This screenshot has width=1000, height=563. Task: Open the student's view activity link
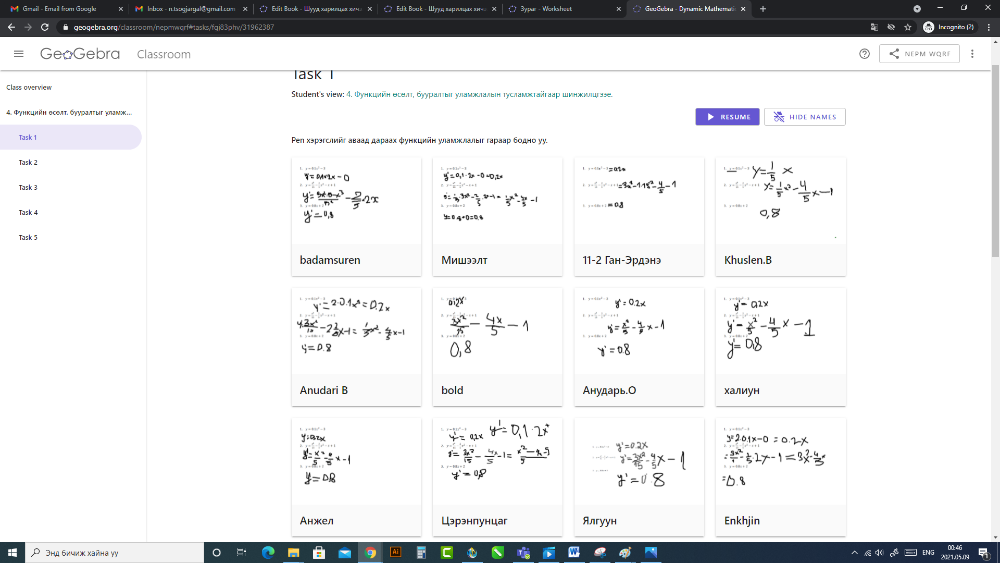point(479,94)
